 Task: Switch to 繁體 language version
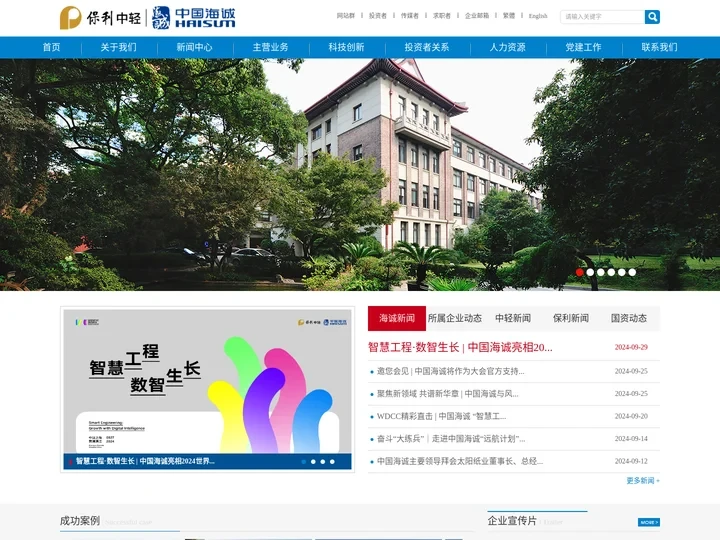tap(509, 16)
